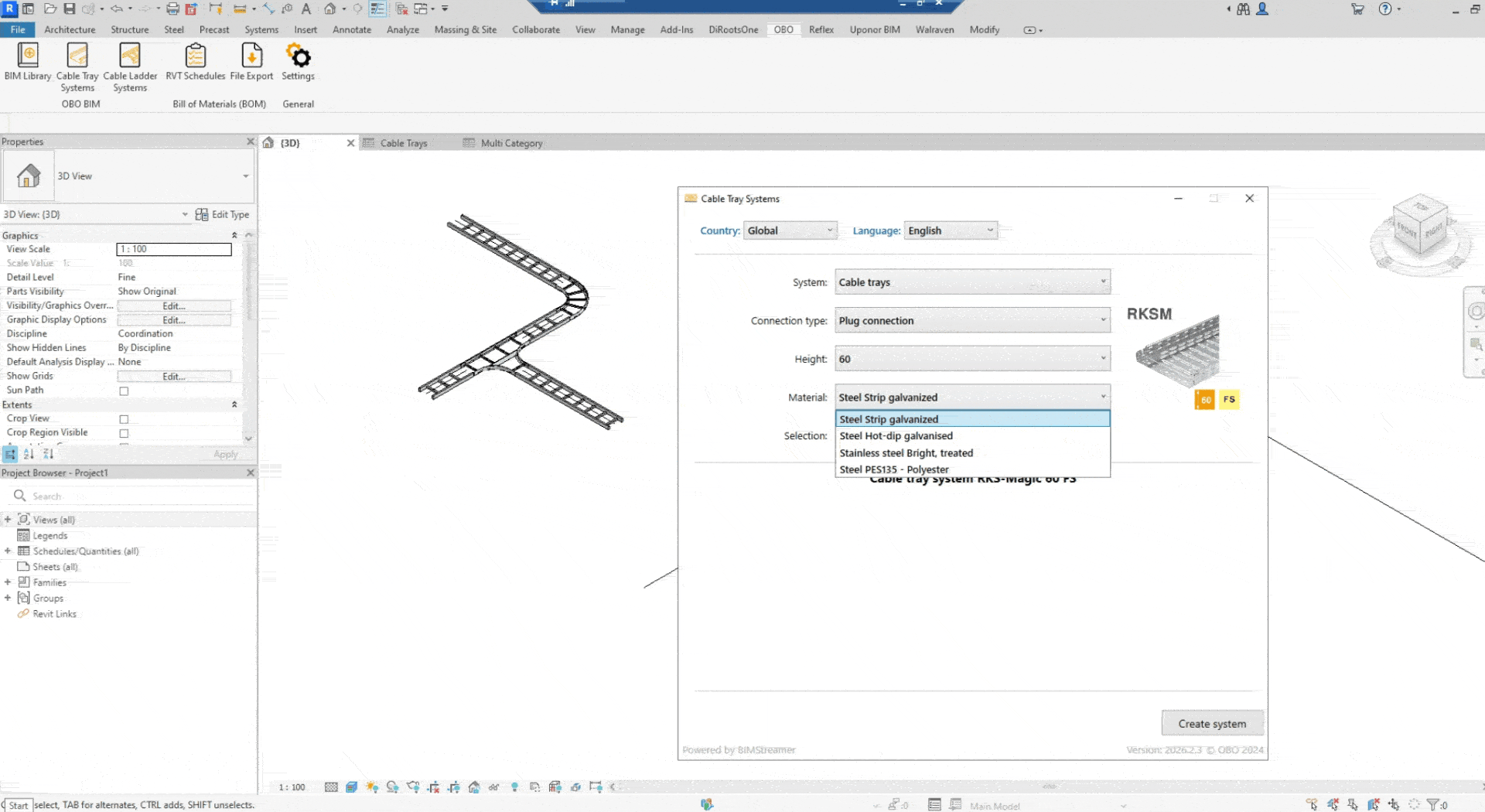This screenshot has width=1485, height=812.
Task: Check Crop Region Visible in Properties
Action: click(124, 433)
